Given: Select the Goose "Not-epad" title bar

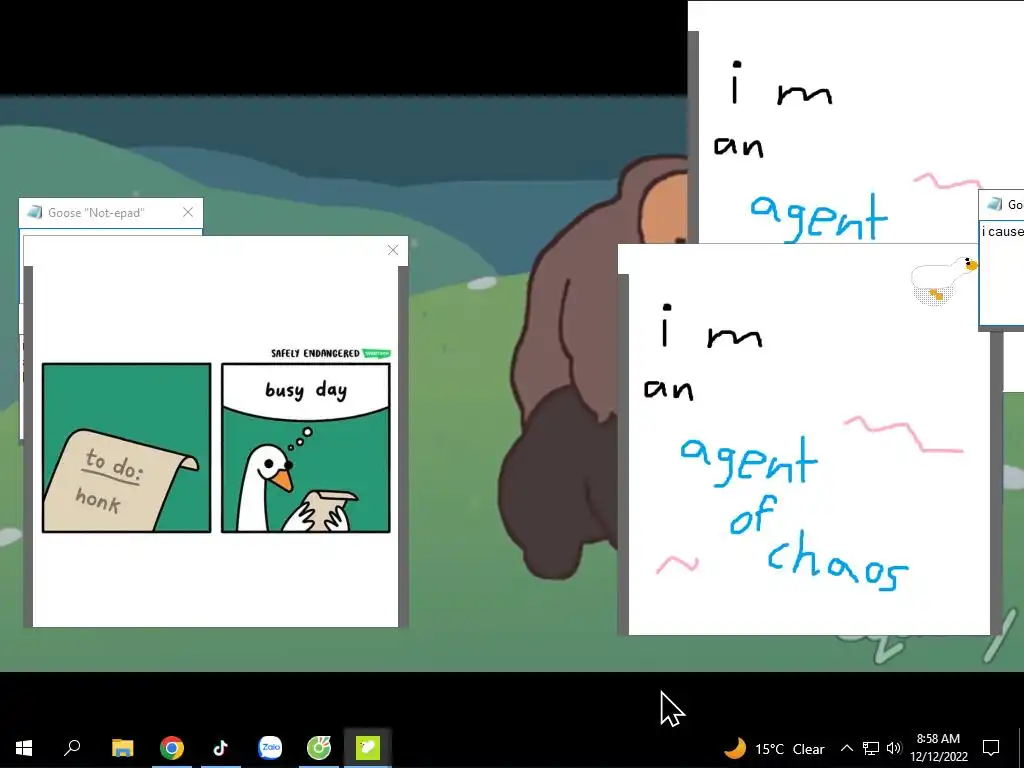Looking at the screenshot, I should pyautogui.click(x=111, y=213).
